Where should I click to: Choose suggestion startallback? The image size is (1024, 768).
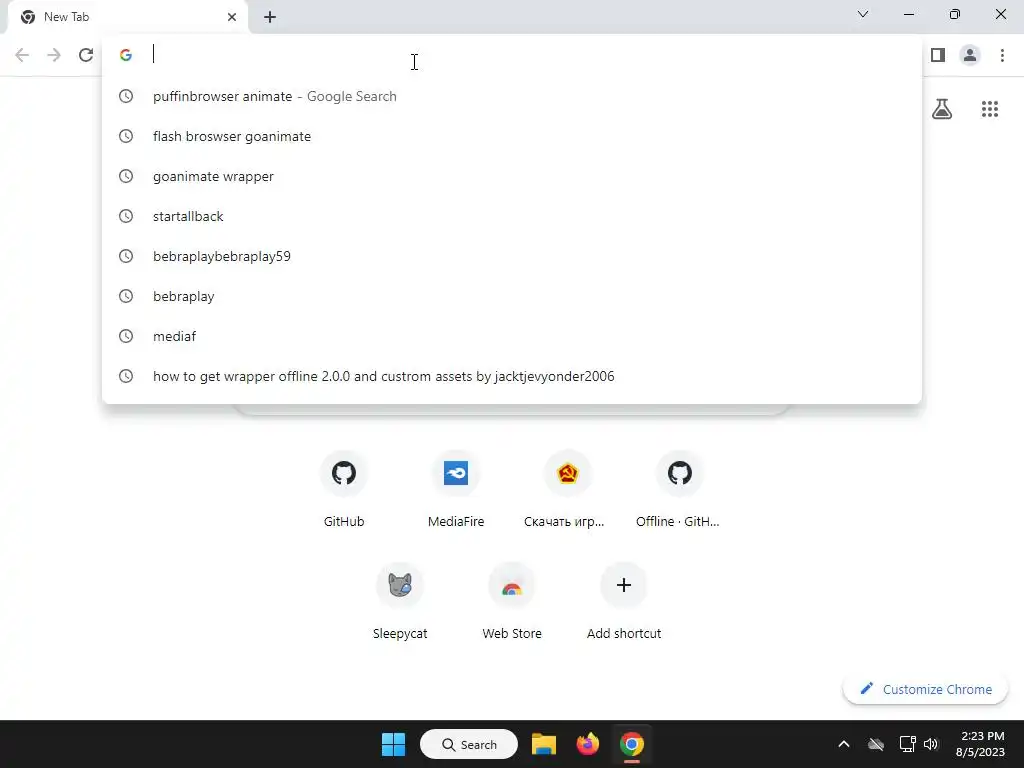tap(512, 216)
